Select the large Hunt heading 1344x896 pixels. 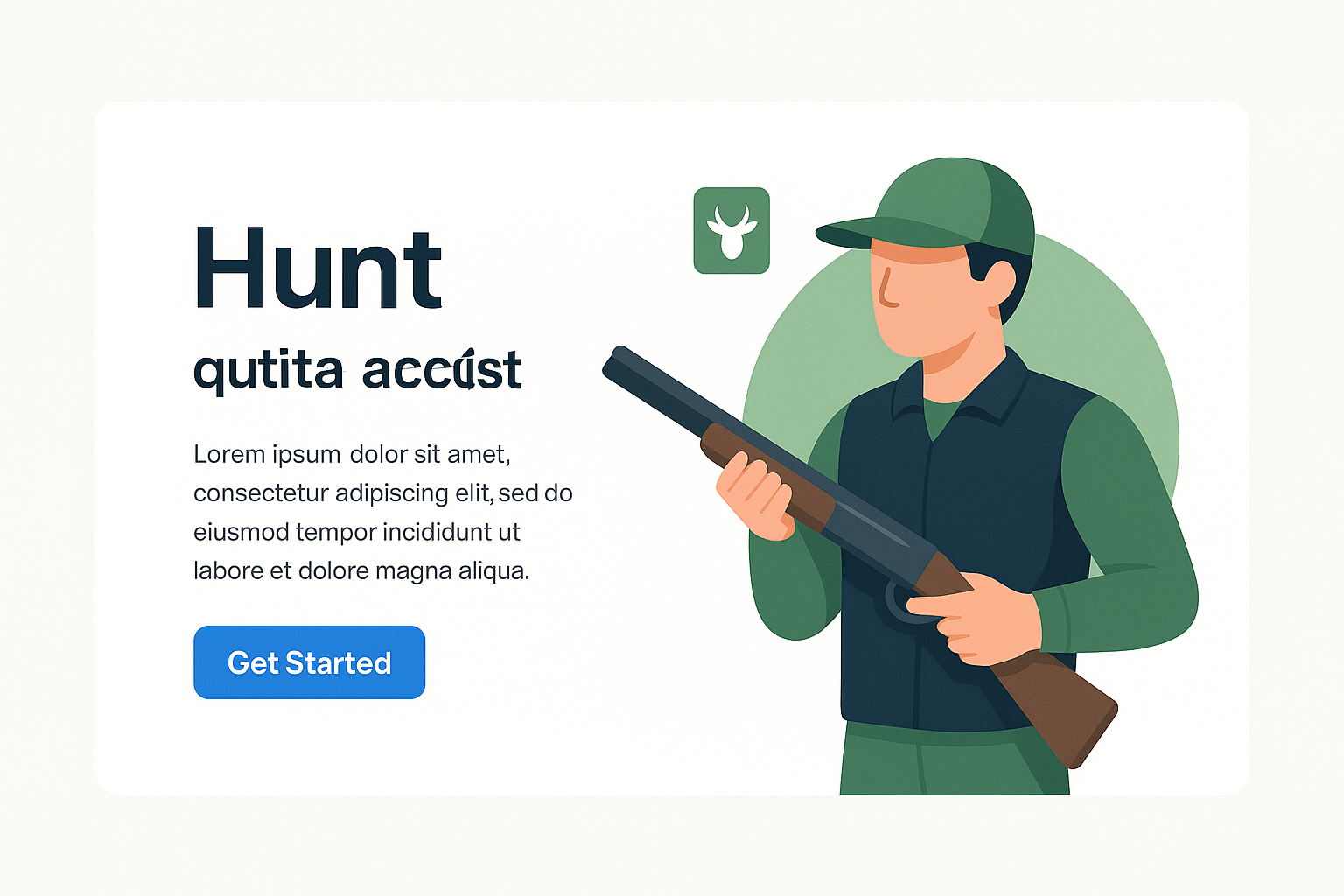(318, 269)
